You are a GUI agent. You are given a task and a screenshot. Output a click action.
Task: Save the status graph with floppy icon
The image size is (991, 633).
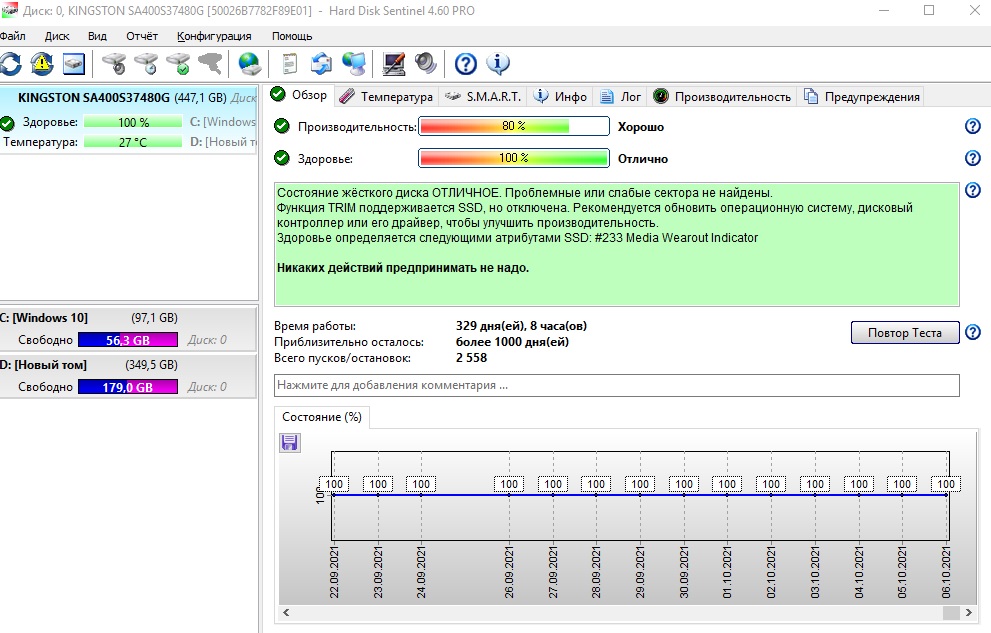[290, 442]
